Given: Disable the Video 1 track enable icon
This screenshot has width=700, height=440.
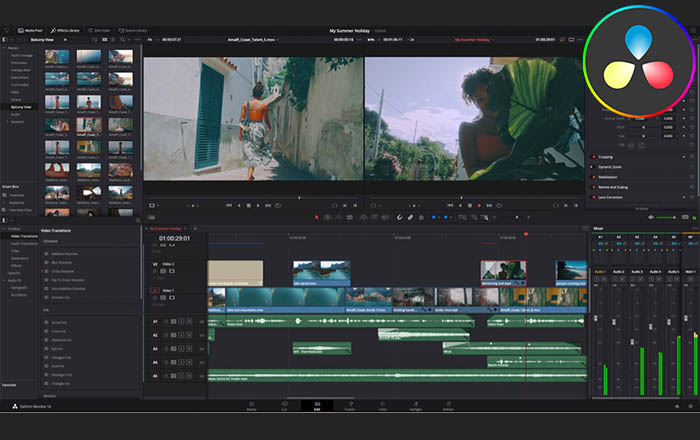Looking at the screenshot, I should point(172,298).
